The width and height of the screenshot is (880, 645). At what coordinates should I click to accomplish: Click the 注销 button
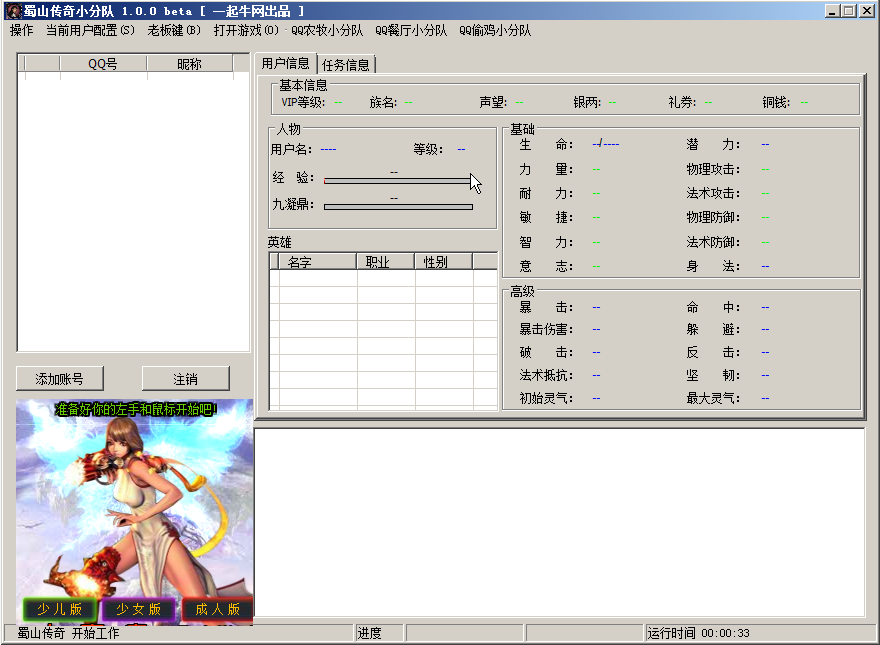(185, 379)
